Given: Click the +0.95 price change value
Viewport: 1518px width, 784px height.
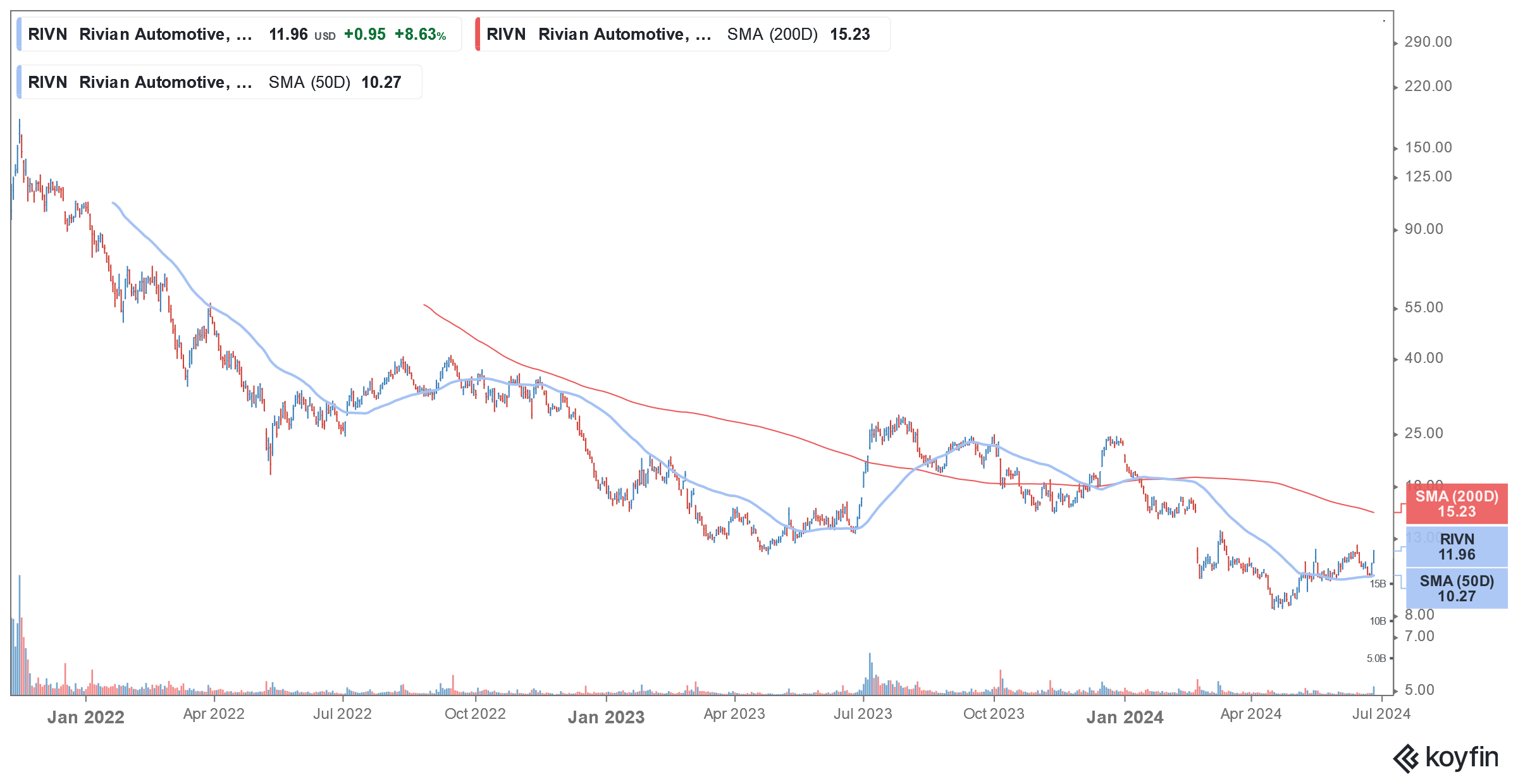Looking at the screenshot, I should pyautogui.click(x=364, y=34).
